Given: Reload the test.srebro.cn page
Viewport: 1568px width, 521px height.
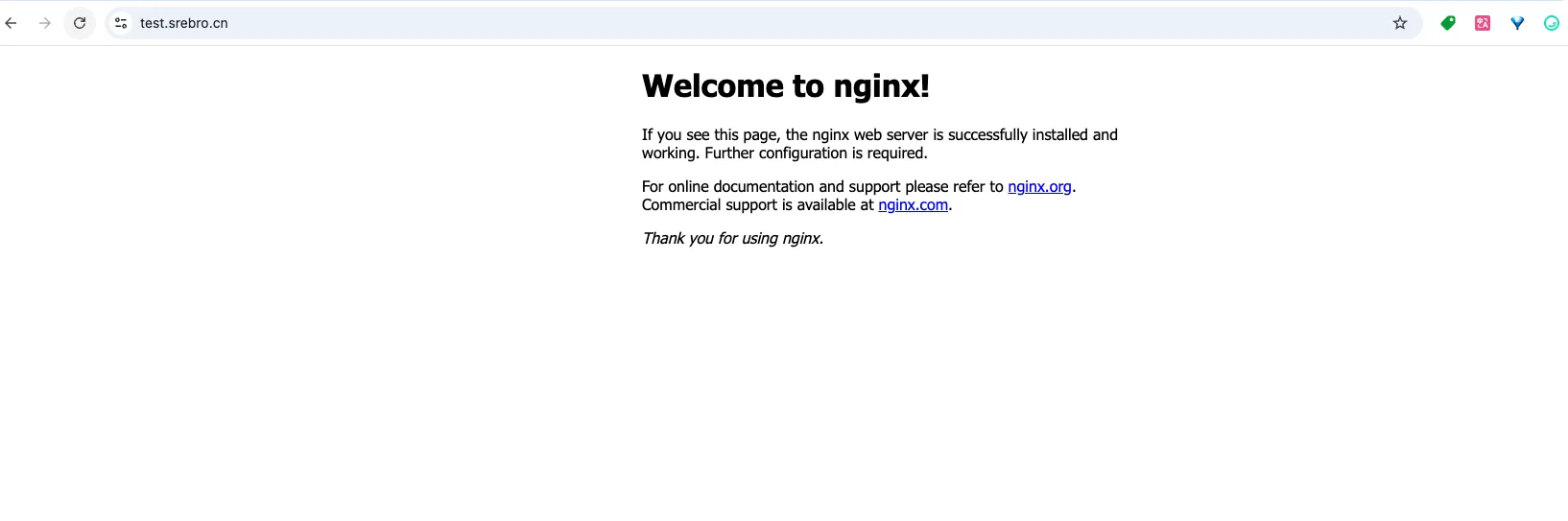Looking at the screenshot, I should click(80, 23).
